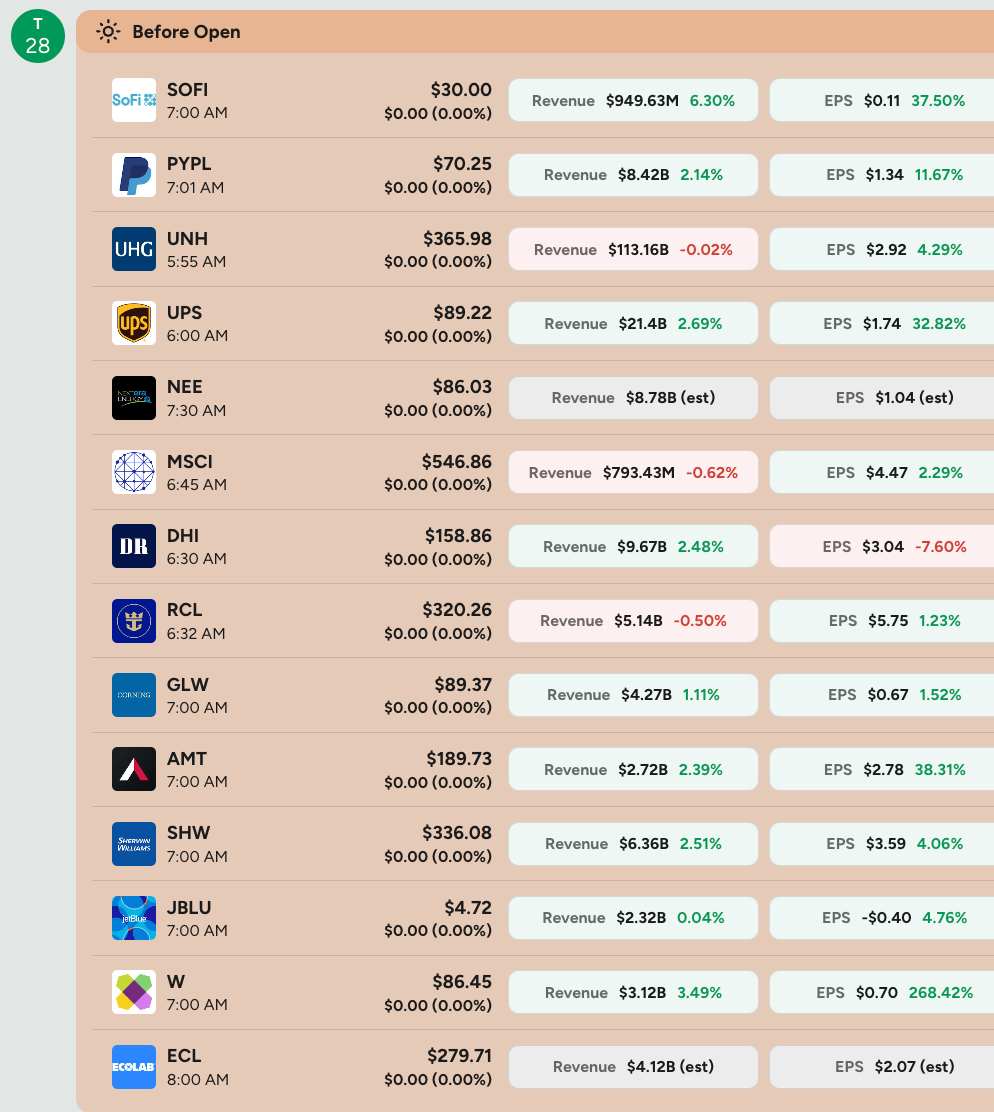
Task: Select NEE EPS $1.04 estimate card
Action: (x=882, y=398)
